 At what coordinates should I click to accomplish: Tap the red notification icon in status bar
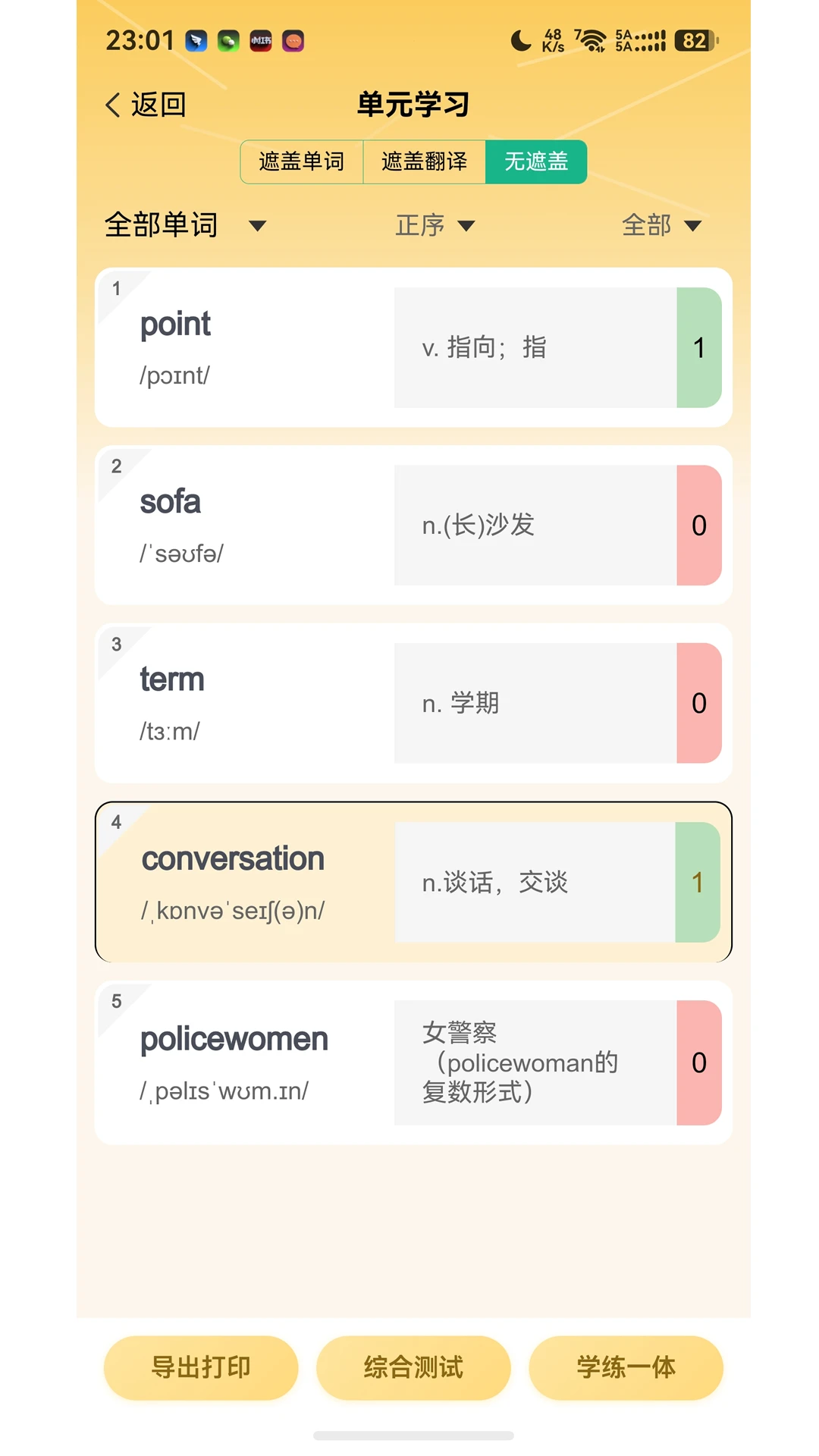[261, 41]
